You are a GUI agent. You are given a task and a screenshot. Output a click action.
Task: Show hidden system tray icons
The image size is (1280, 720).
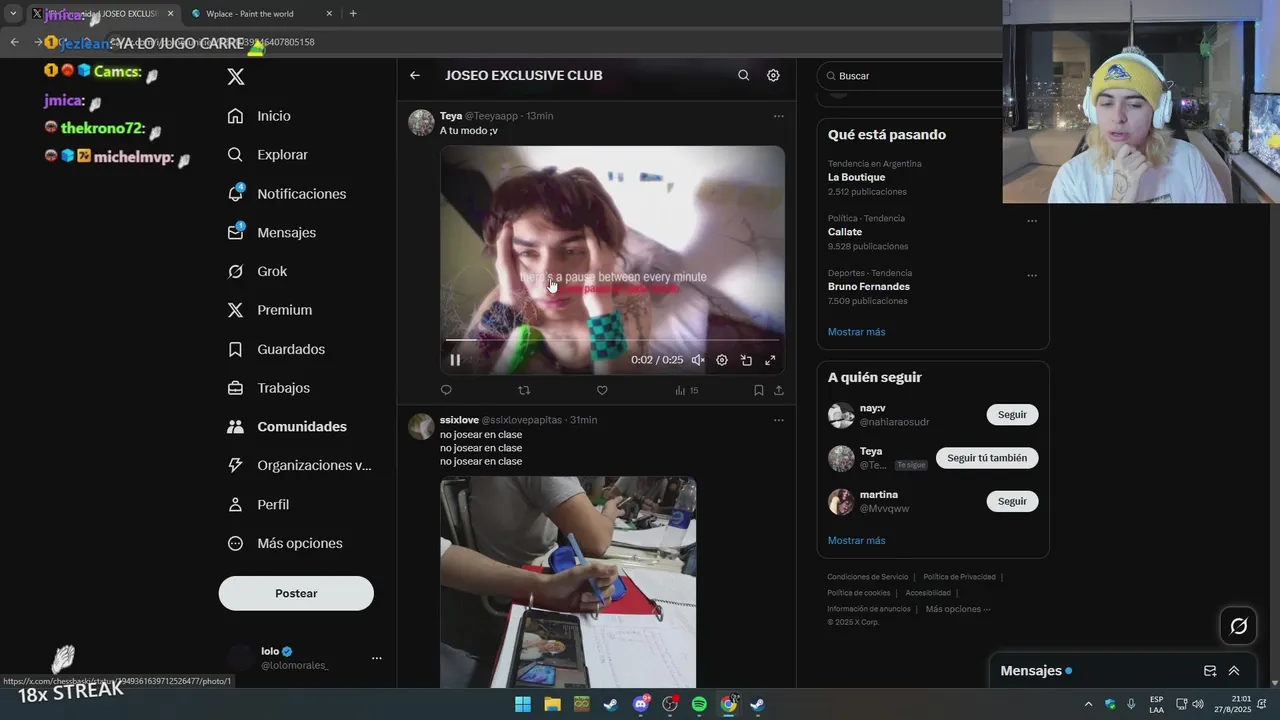coord(1089,704)
